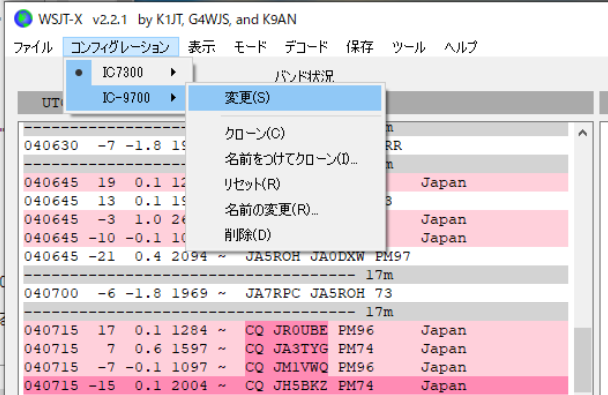Image resolution: width=608 pixels, height=395 pixels.
Task: Choose クローン(C) in the submenu
Action: [285, 133]
